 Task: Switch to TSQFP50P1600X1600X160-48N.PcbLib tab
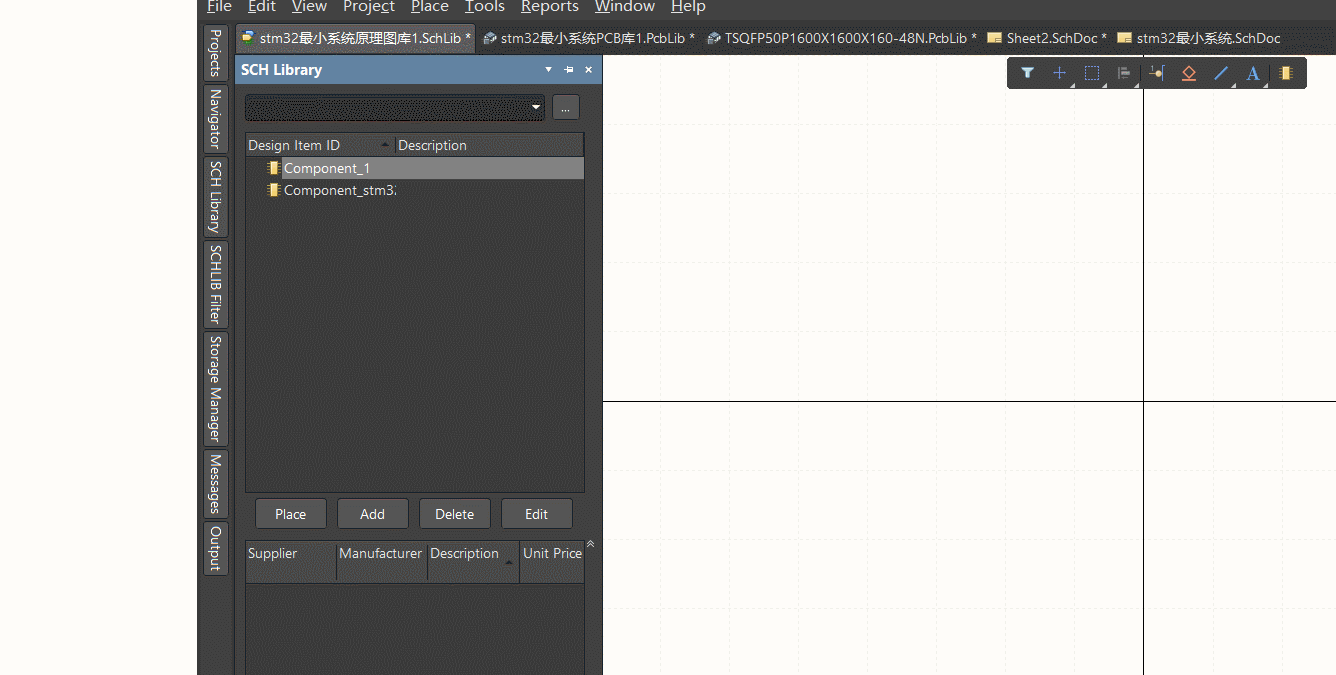[x=842, y=38]
